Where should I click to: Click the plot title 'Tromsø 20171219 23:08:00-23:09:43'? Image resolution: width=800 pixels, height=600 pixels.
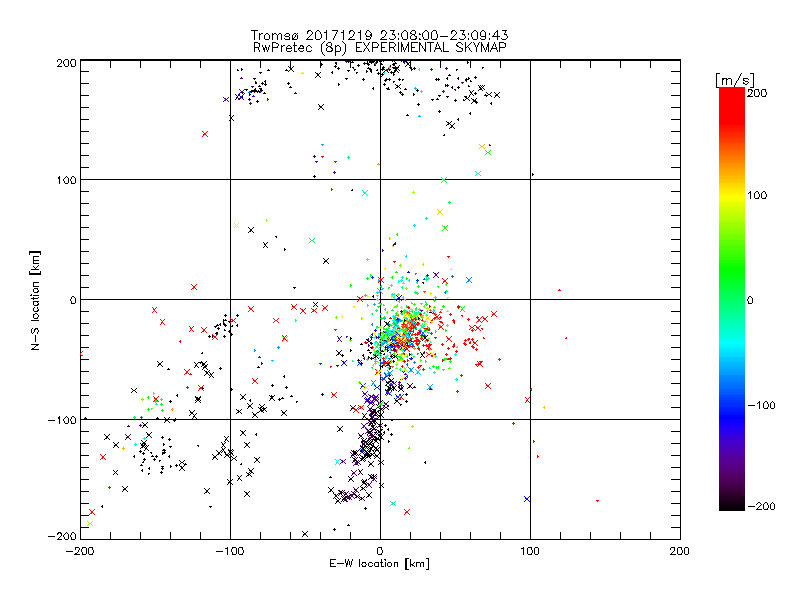coord(380,35)
